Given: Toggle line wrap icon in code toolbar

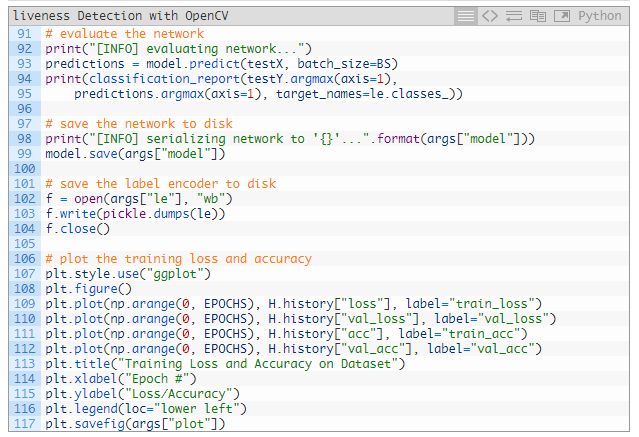Looking at the screenshot, I should (514, 16).
